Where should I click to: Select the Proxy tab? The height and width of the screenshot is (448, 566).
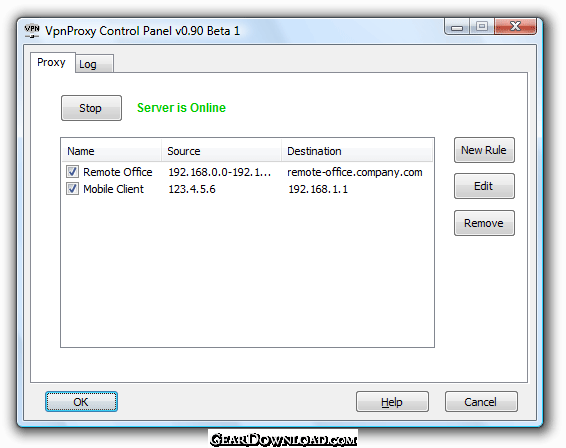[x=53, y=62]
